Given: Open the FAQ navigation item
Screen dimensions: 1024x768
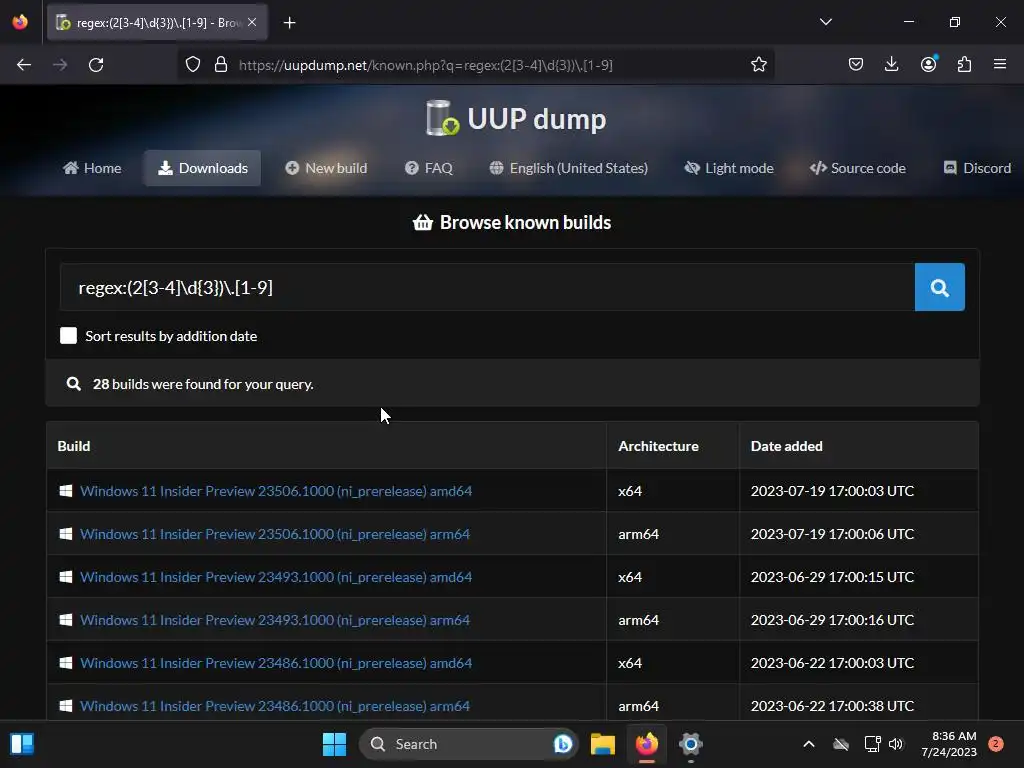Looking at the screenshot, I should pos(428,168).
